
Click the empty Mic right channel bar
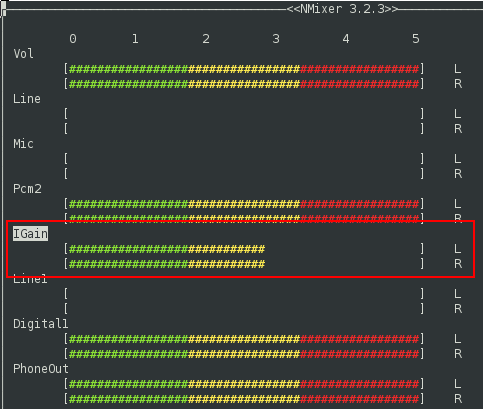(x=244, y=174)
